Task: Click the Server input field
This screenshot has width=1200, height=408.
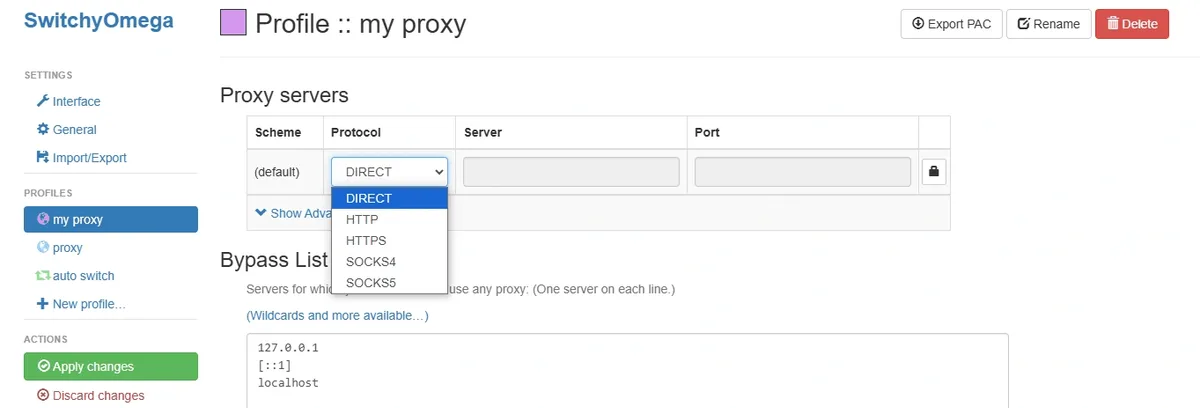Action: point(571,172)
